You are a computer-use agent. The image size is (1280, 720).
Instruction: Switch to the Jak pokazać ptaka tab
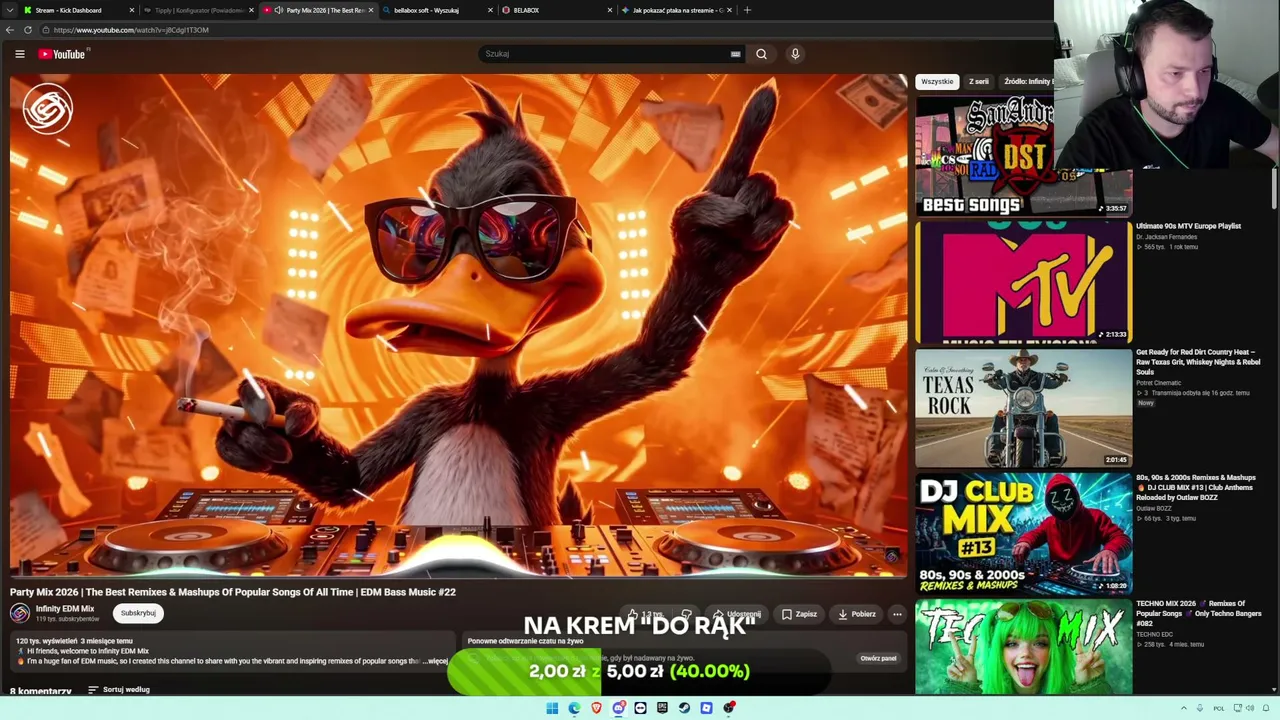click(x=676, y=10)
